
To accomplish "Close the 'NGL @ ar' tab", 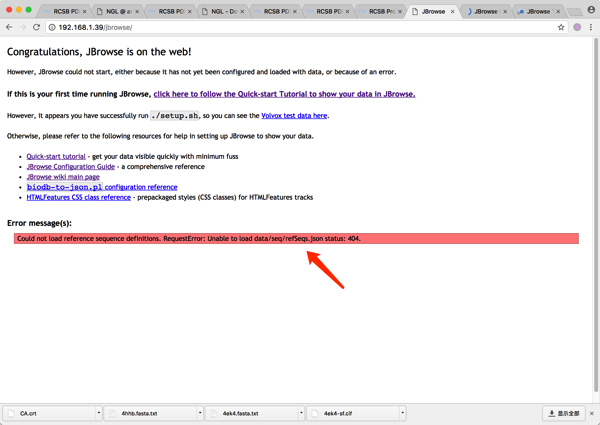I will click(x=137, y=11).
